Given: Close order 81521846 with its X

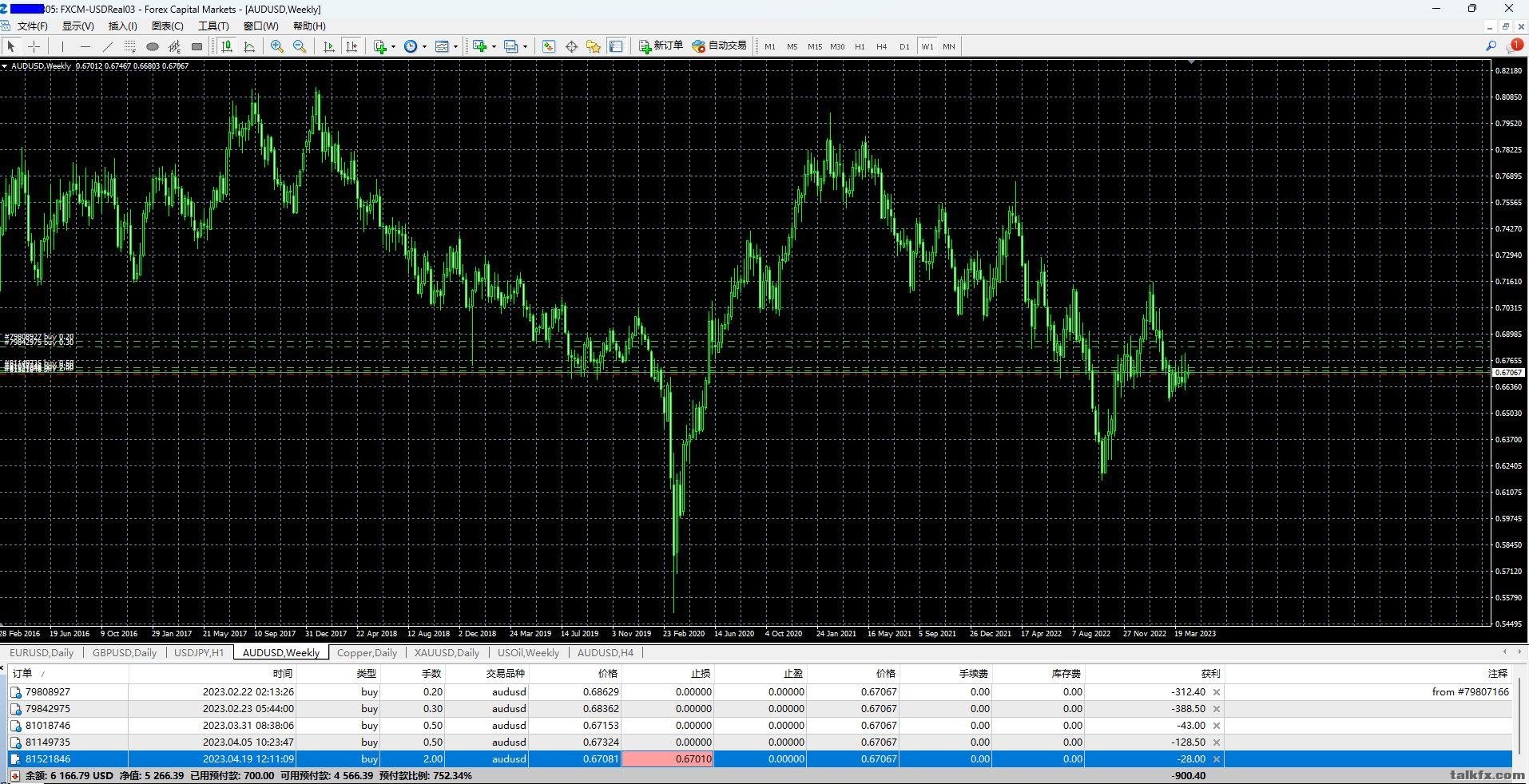Looking at the screenshot, I should coord(1217,759).
